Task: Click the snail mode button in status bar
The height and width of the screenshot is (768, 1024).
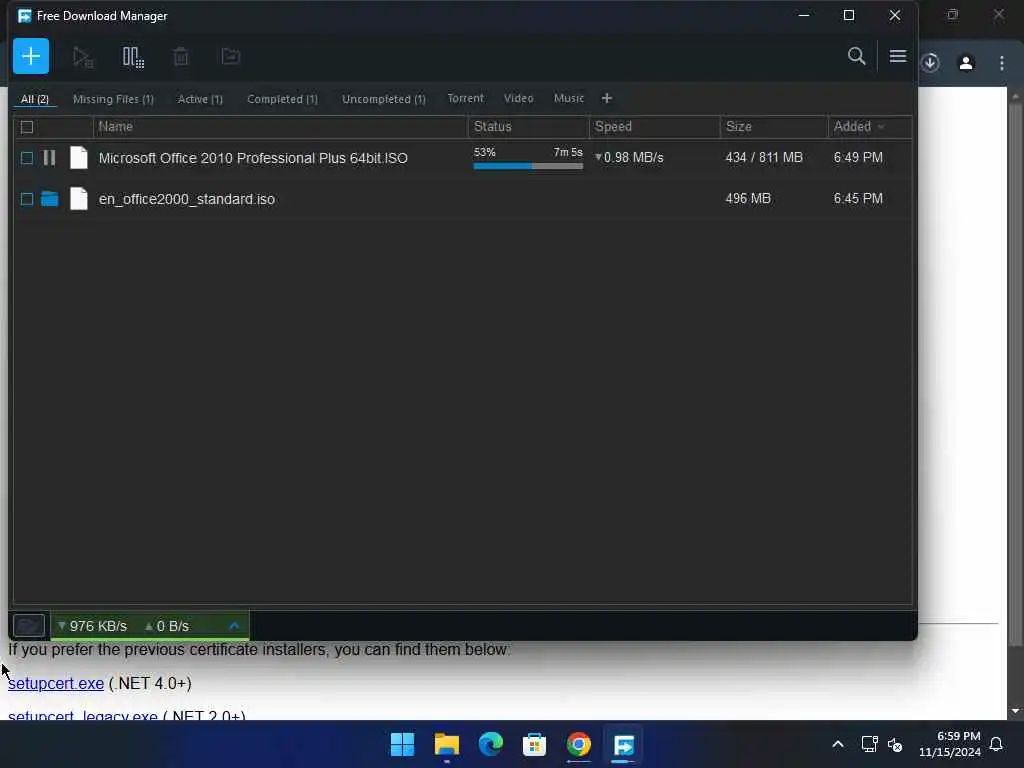Action: click(x=29, y=626)
